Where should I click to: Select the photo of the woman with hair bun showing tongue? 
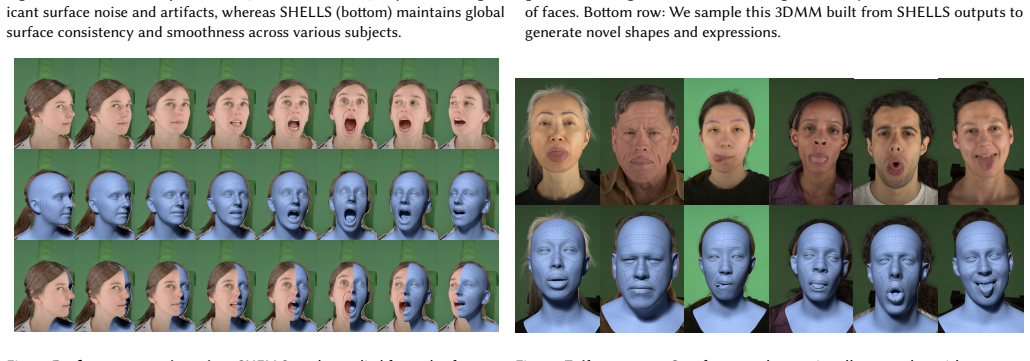981,141
